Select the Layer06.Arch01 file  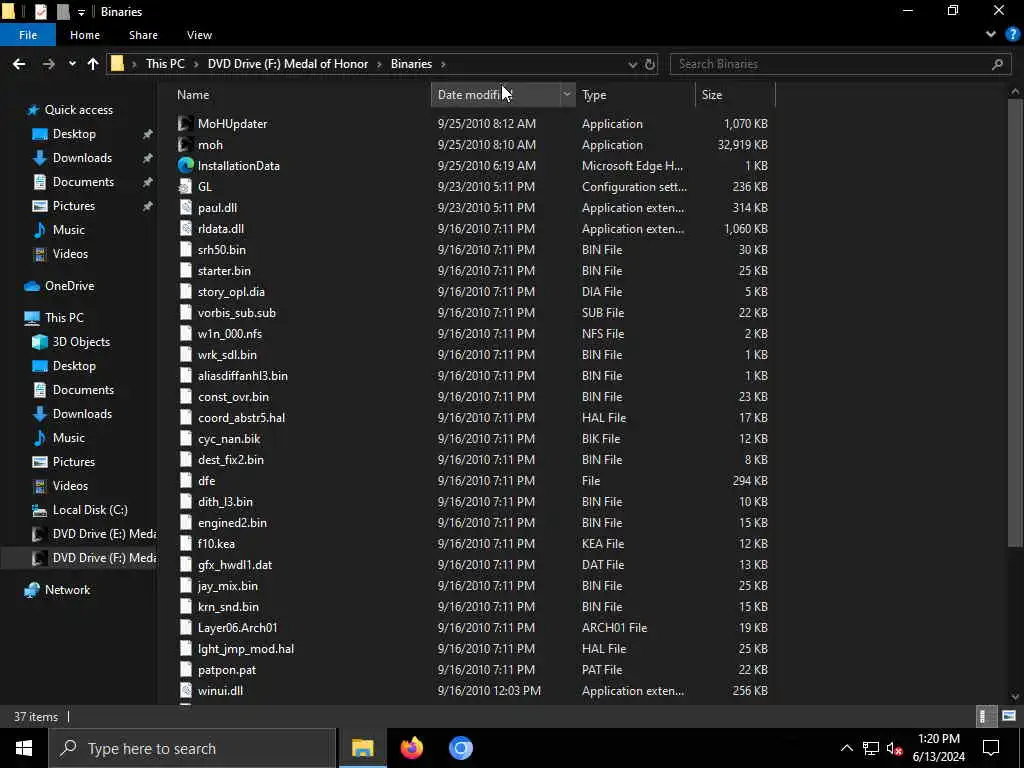pyautogui.click(x=238, y=628)
